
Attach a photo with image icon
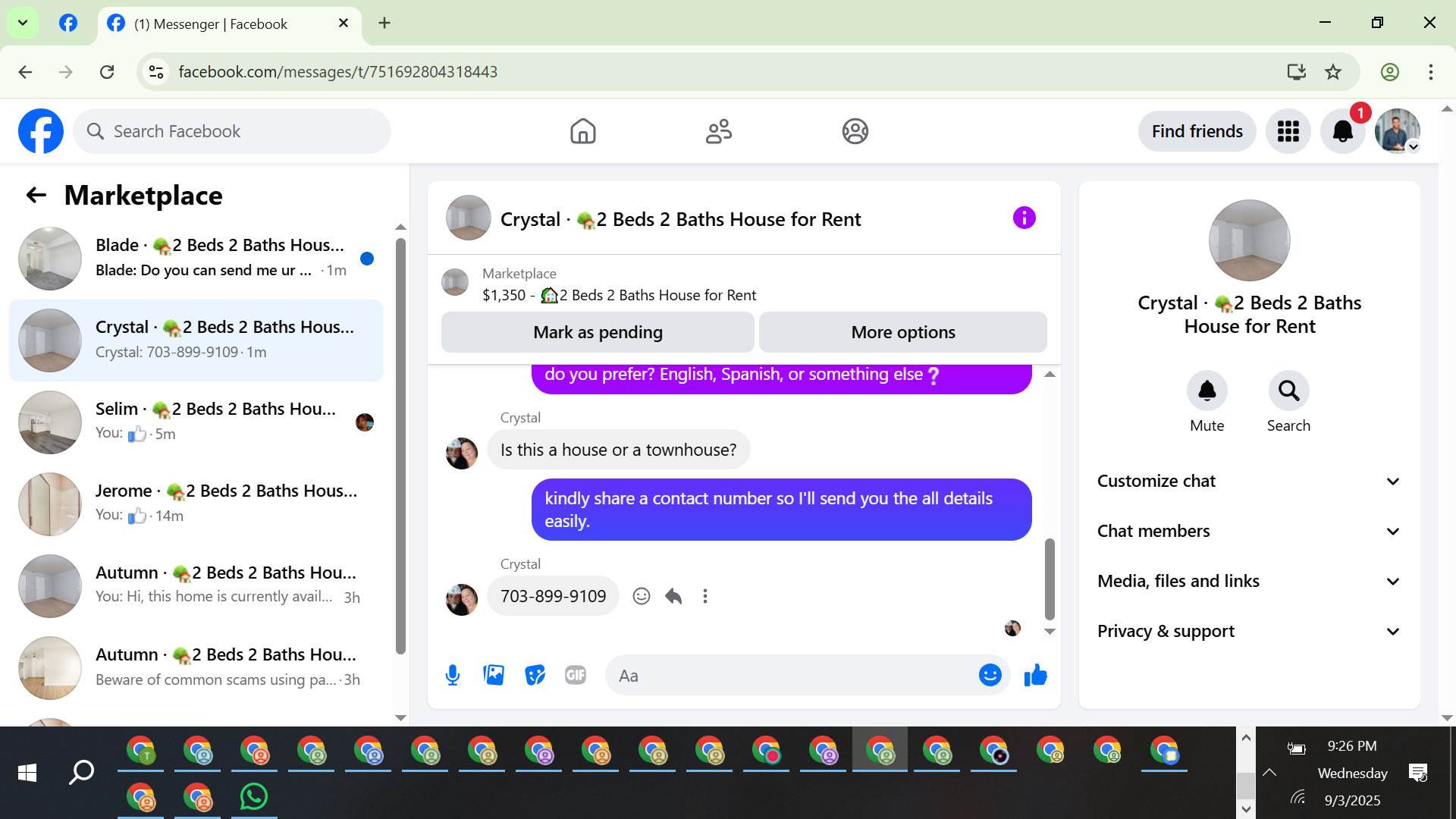pyautogui.click(x=494, y=675)
